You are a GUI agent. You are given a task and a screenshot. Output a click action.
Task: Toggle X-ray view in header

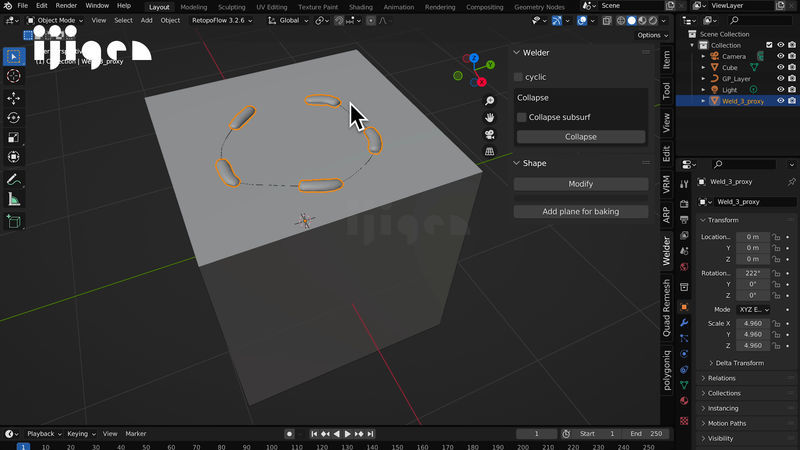[x=607, y=21]
